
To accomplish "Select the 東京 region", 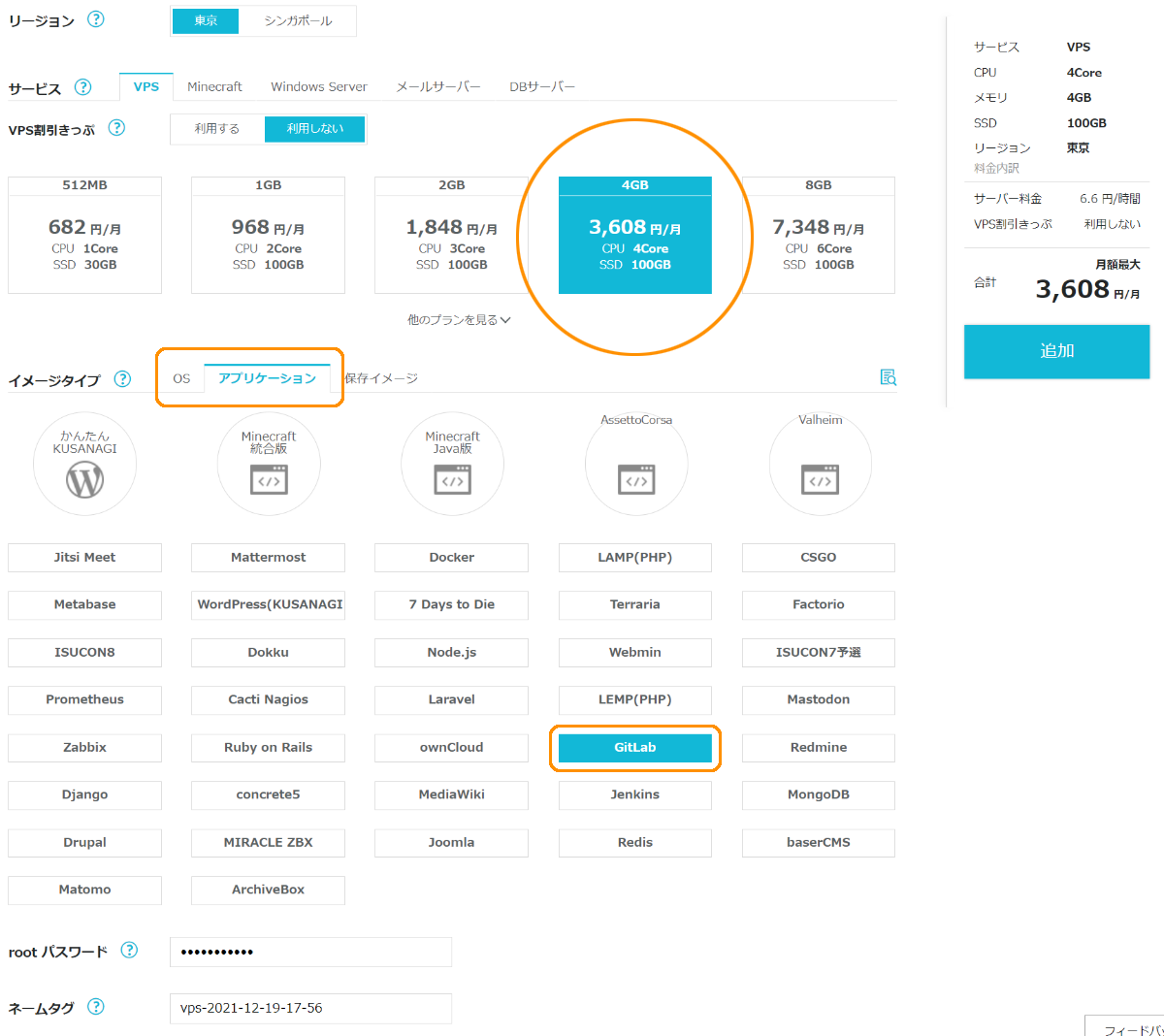I will [206, 20].
